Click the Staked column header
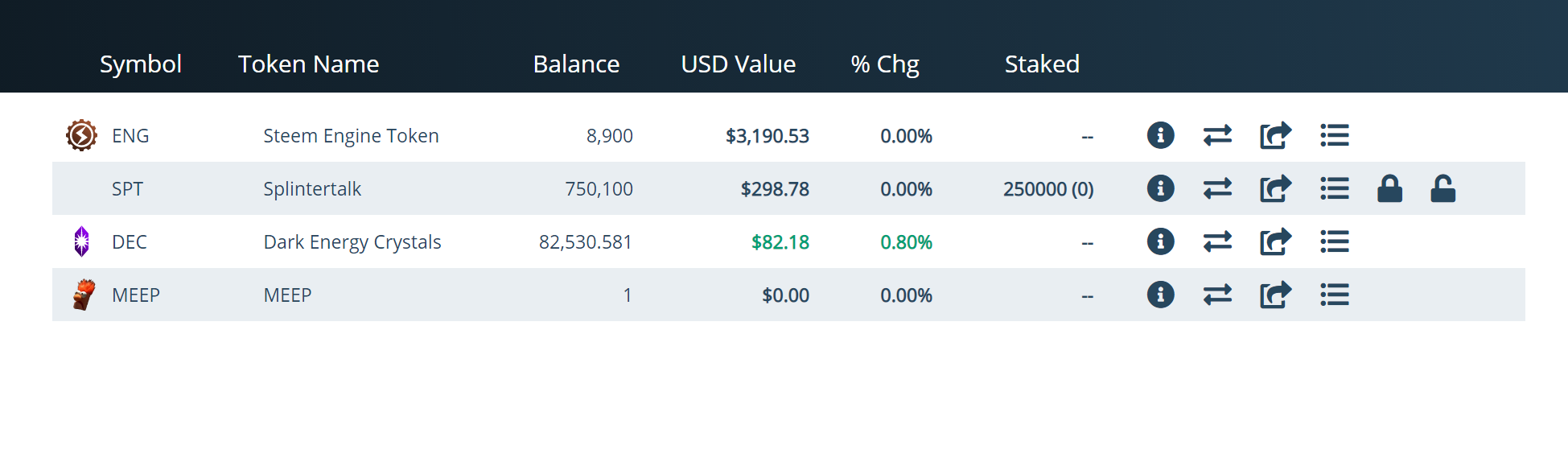1568x466 pixels. pyautogui.click(x=1042, y=64)
